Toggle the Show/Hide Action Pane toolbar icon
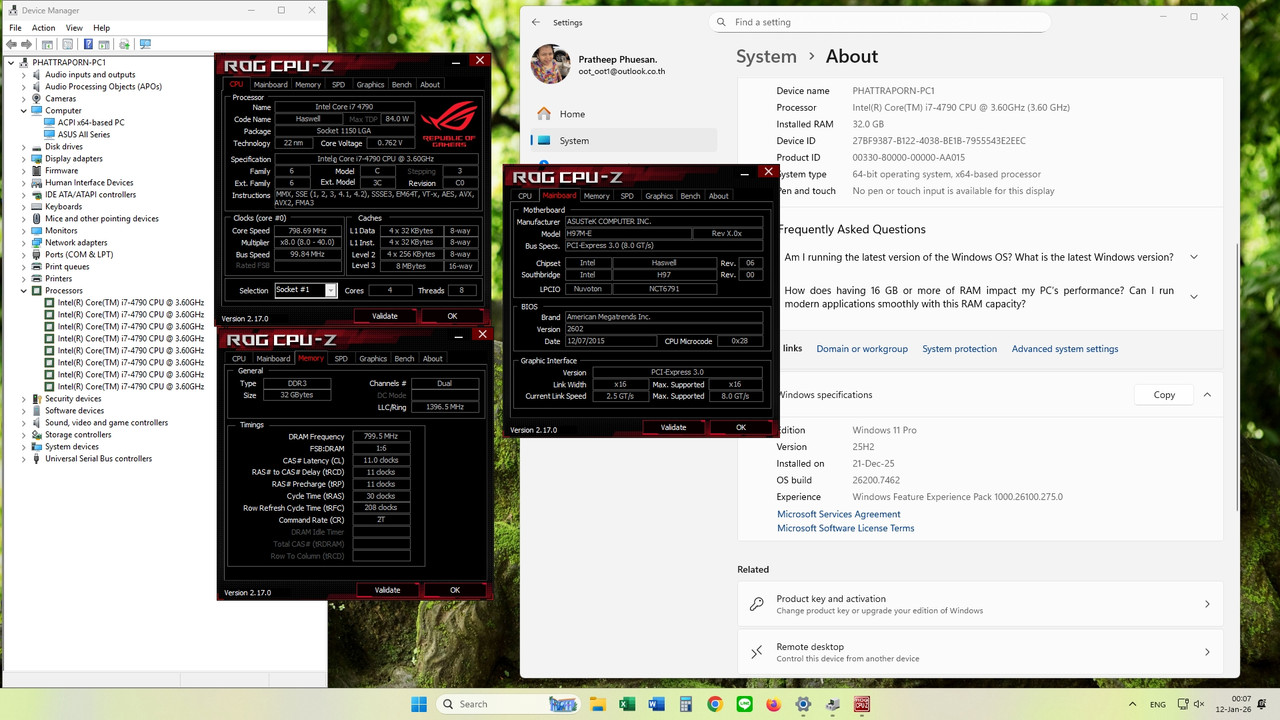Viewport: 1280px width, 720px height. 104,44
